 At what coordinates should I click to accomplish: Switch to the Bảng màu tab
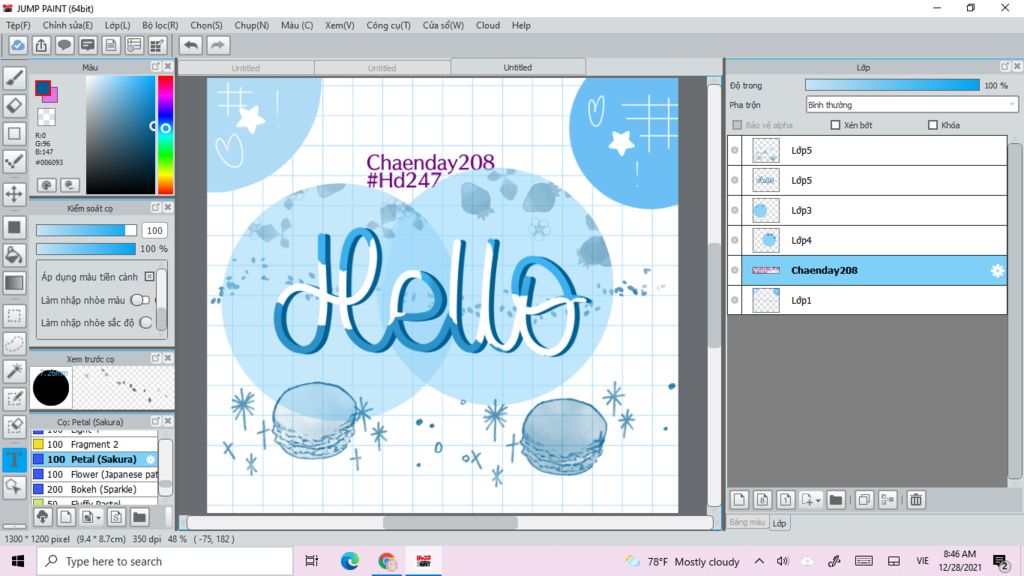pyautogui.click(x=747, y=522)
